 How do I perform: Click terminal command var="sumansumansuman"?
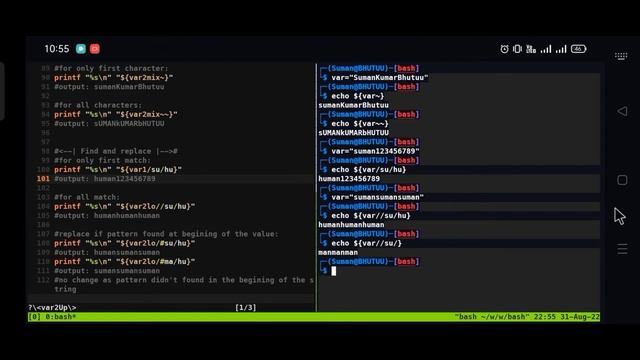tap(378, 197)
